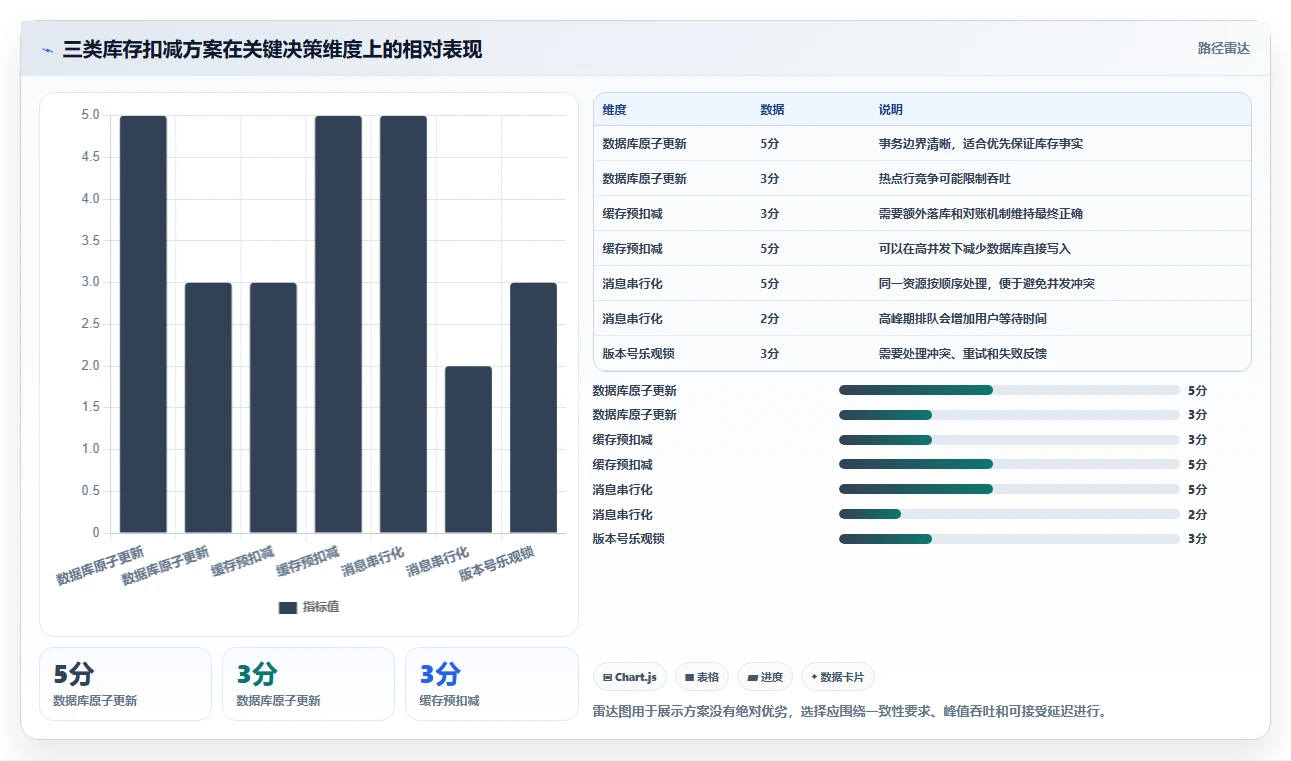Screen dimensions: 1291x761
Task: Click the 5.0 label on the chart y-axis
Action: click(90, 115)
